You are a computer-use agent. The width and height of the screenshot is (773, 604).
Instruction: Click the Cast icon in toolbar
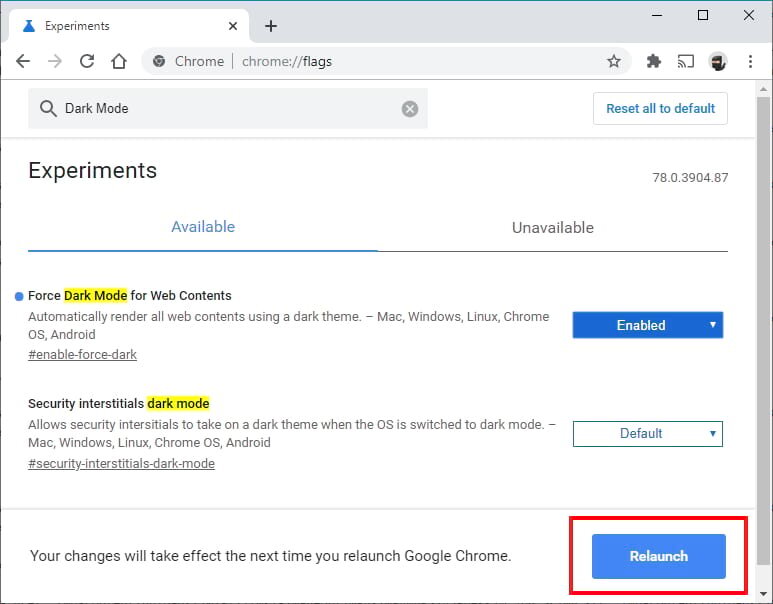click(x=686, y=61)
